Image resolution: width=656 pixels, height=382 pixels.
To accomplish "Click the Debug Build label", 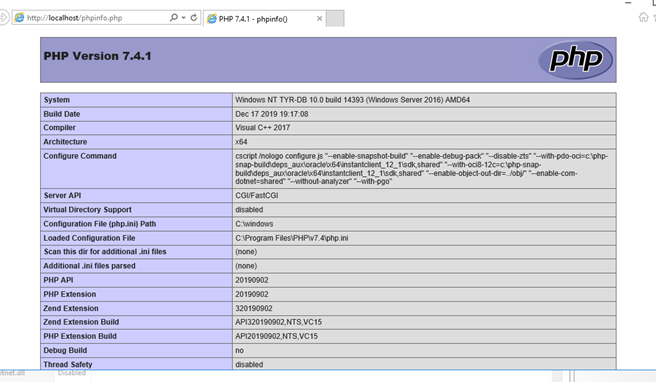I will point(65,350).
